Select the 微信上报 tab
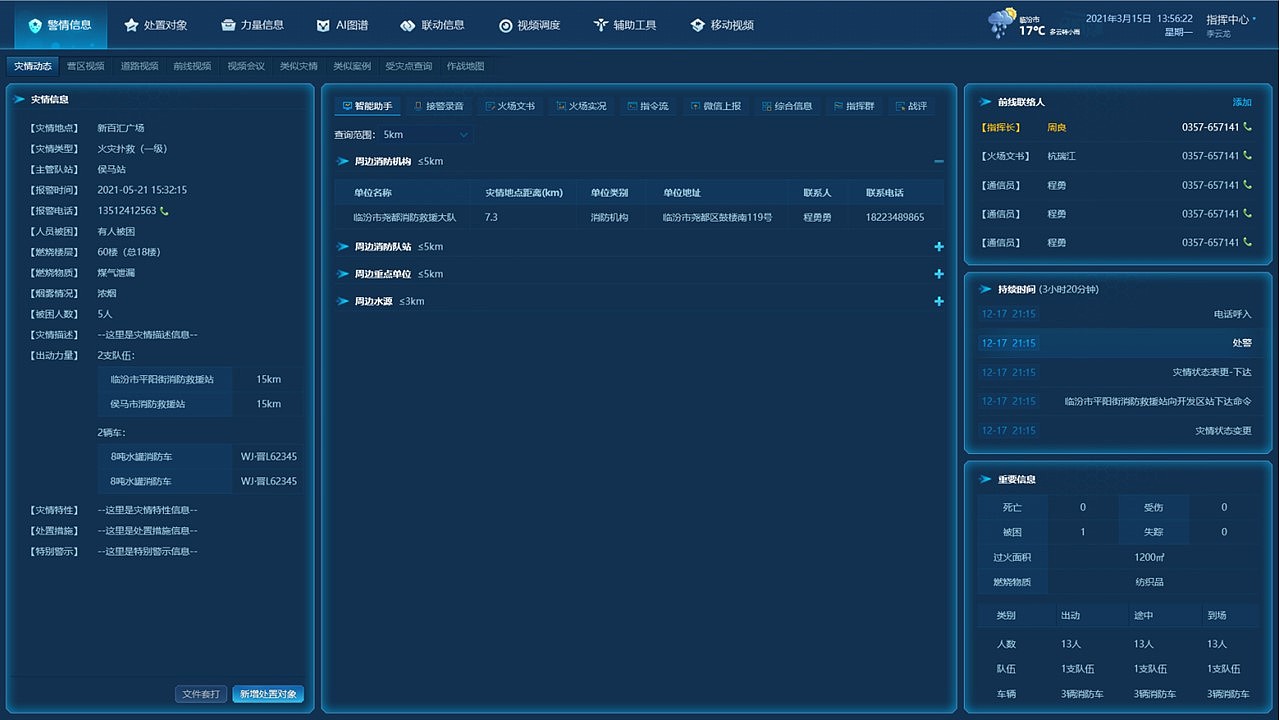This screenshot has height=720, width=1280. tap(717, 106)
